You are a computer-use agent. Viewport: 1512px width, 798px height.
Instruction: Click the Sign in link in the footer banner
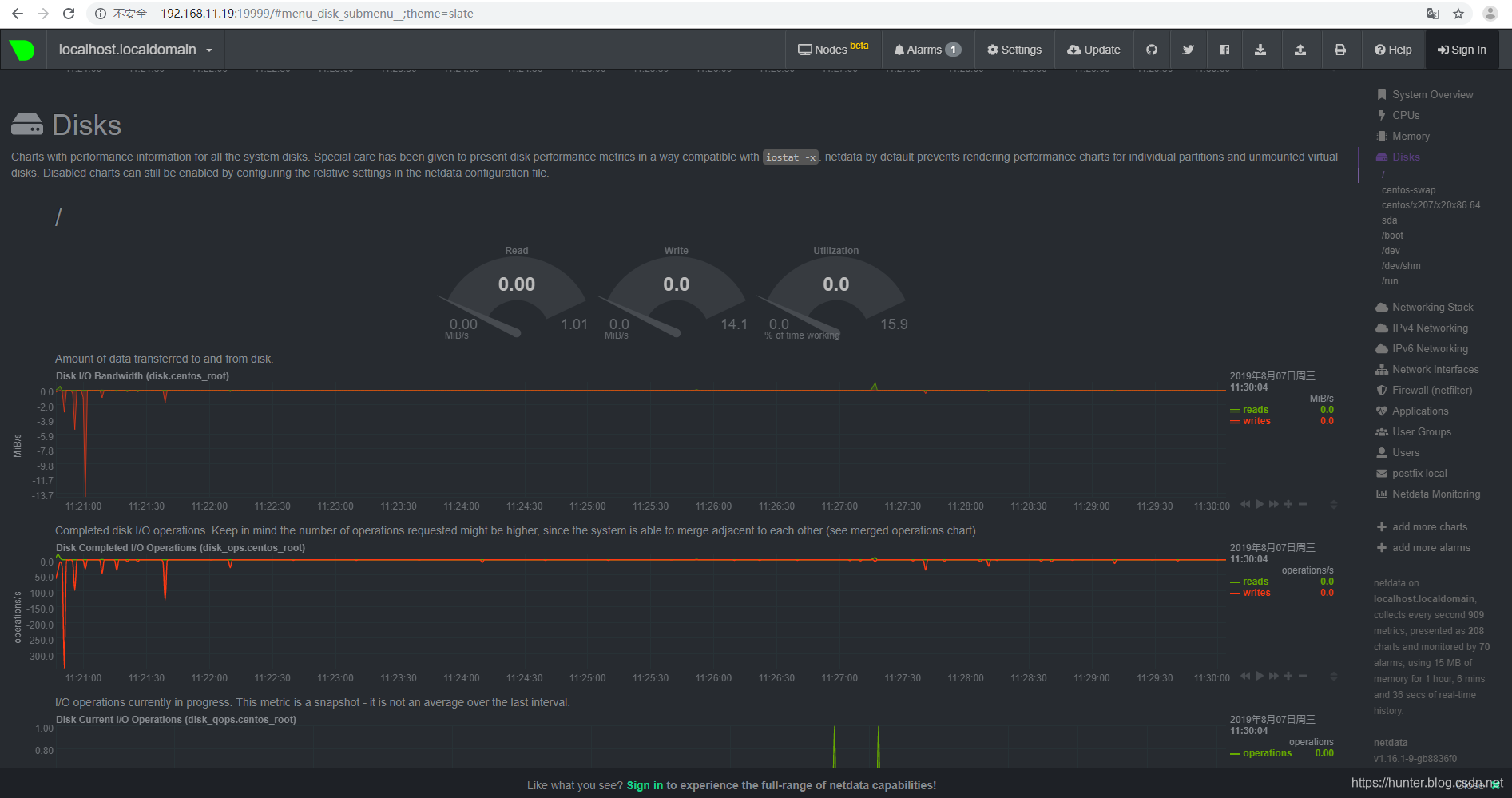[644, 784]
